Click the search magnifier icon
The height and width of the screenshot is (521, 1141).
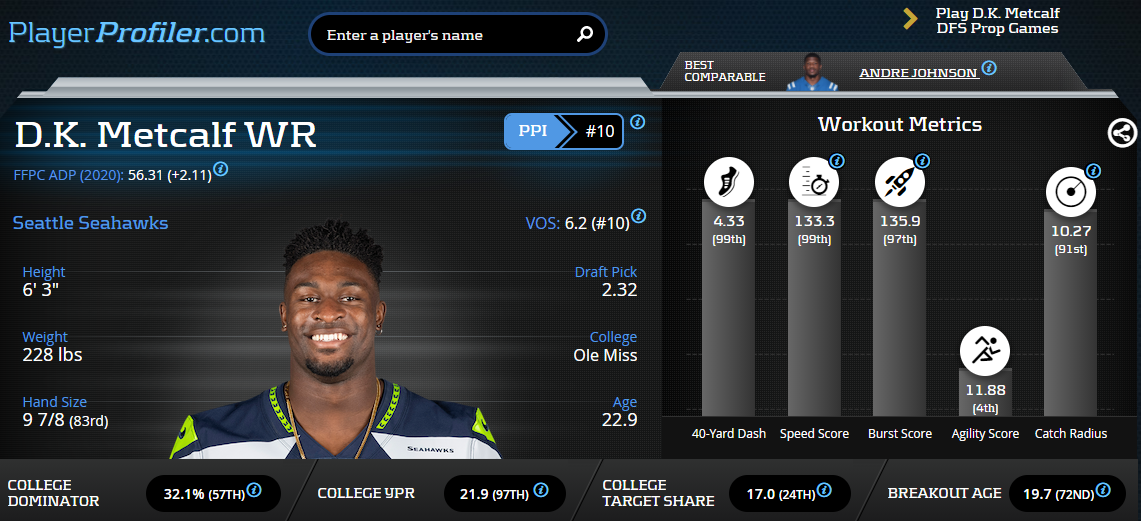point(585,34)
